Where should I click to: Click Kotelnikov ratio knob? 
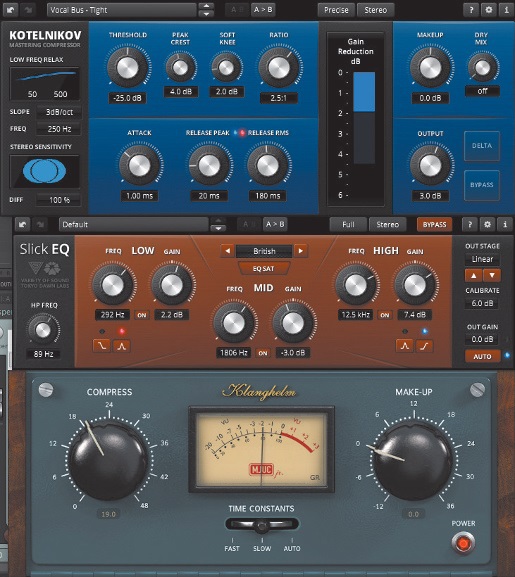279,67
